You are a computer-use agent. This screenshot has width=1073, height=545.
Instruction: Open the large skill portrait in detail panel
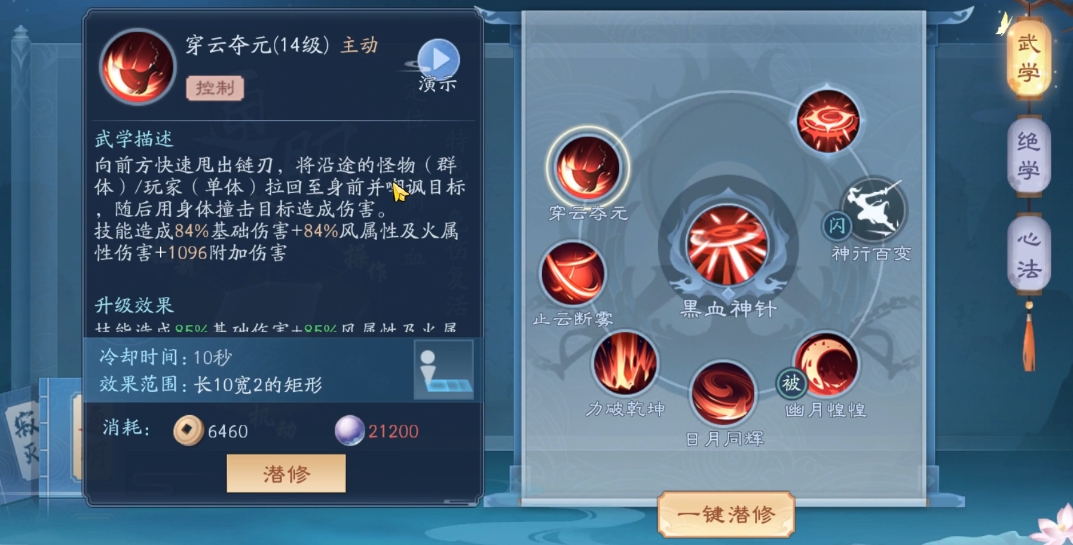click(138, 66)
